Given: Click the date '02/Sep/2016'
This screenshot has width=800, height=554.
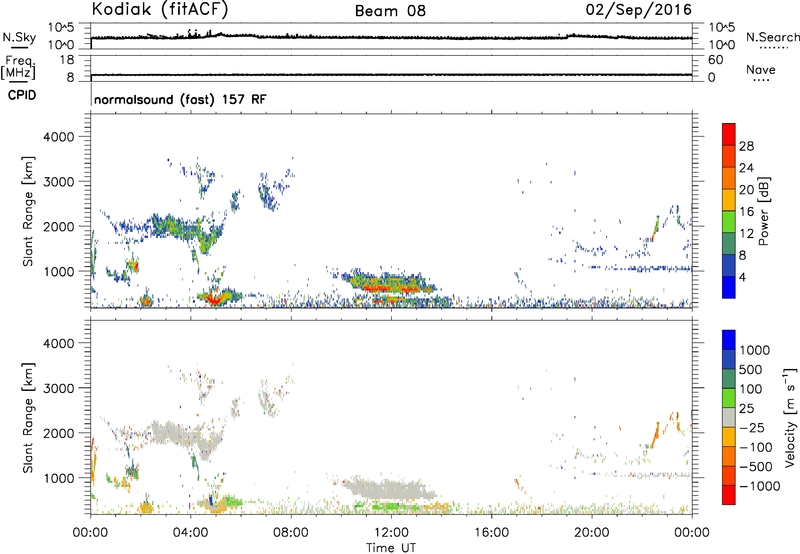Looking at the screenshot, I should click(639, 10).
